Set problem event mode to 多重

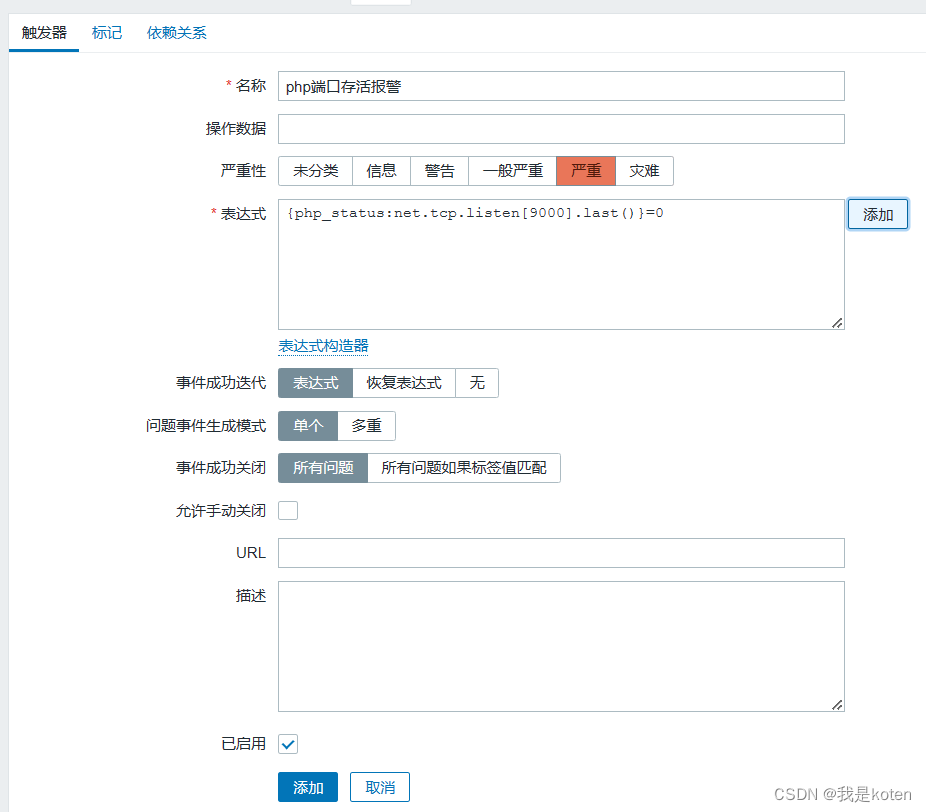pos(366,426)
